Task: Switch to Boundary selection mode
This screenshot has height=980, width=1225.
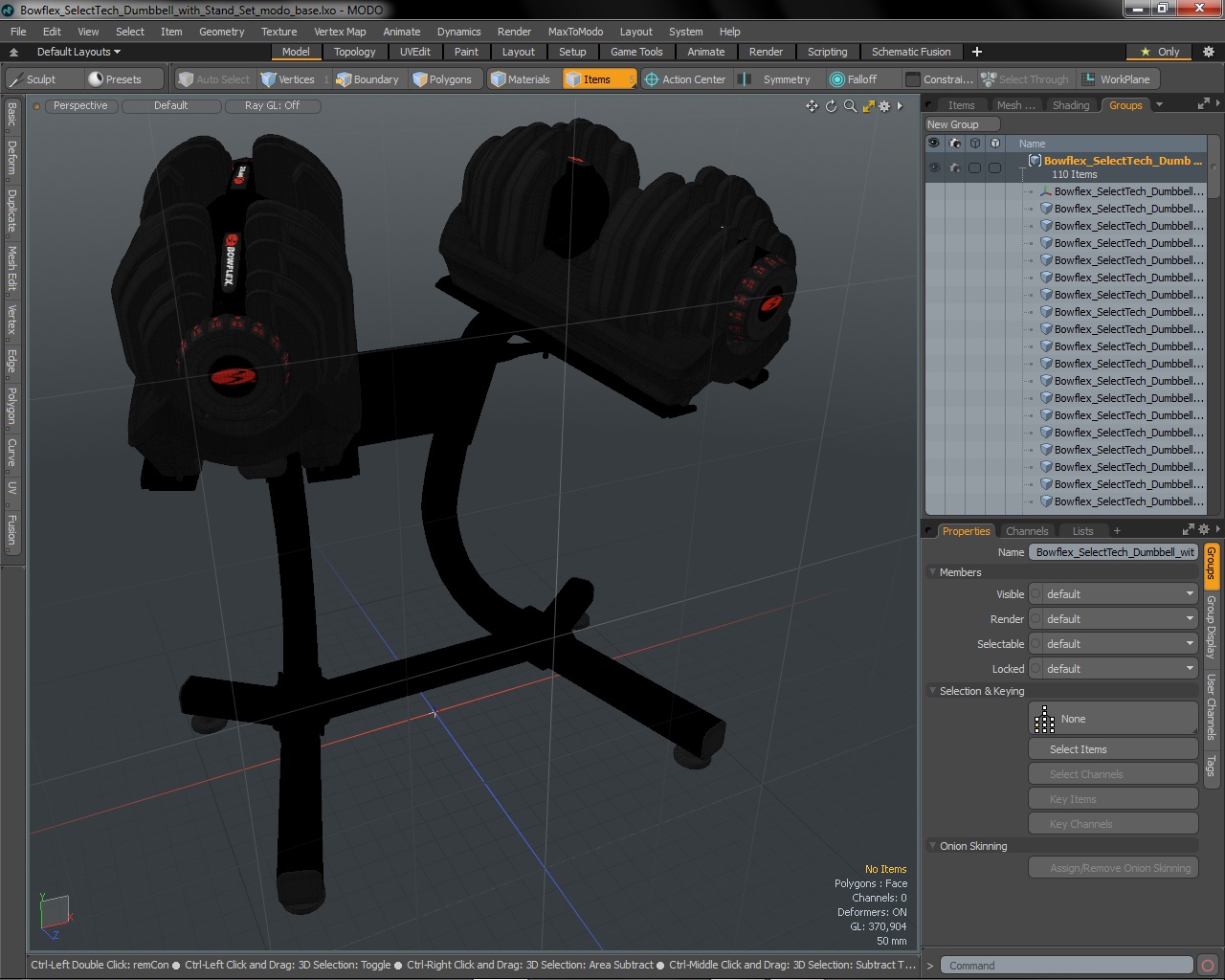Action: tap(367, 79)
